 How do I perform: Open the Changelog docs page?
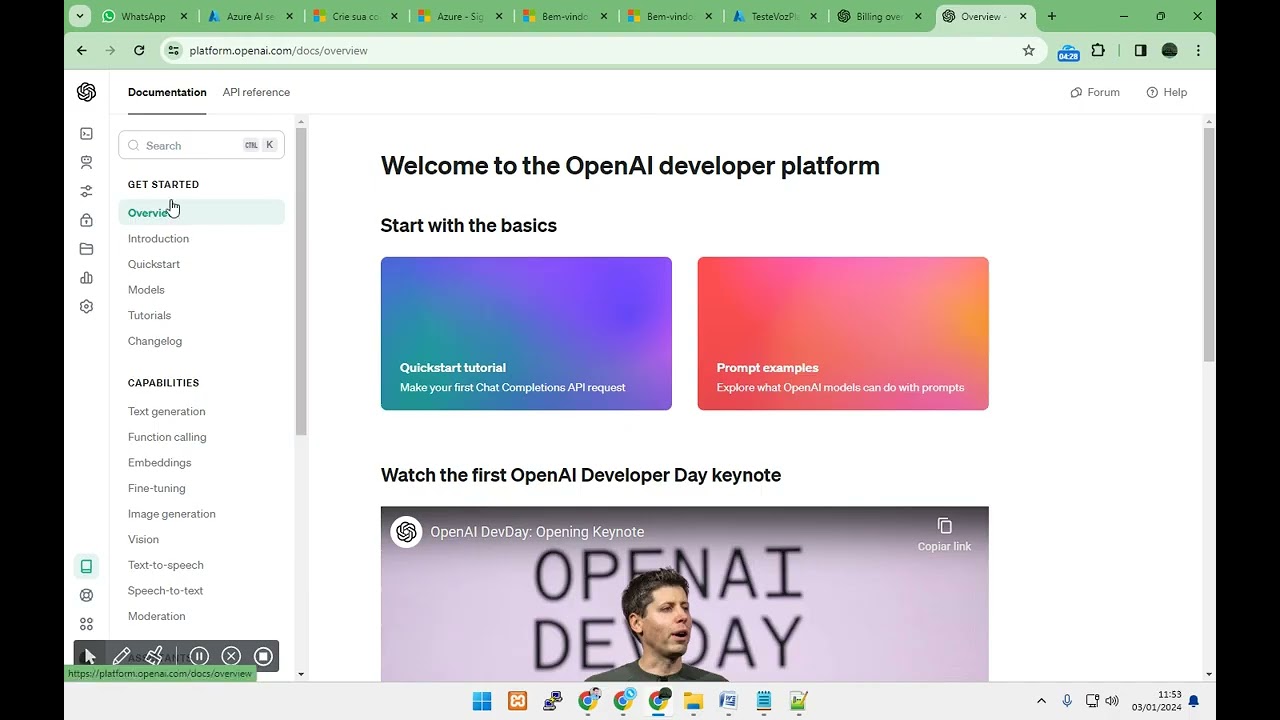[155, 341]
